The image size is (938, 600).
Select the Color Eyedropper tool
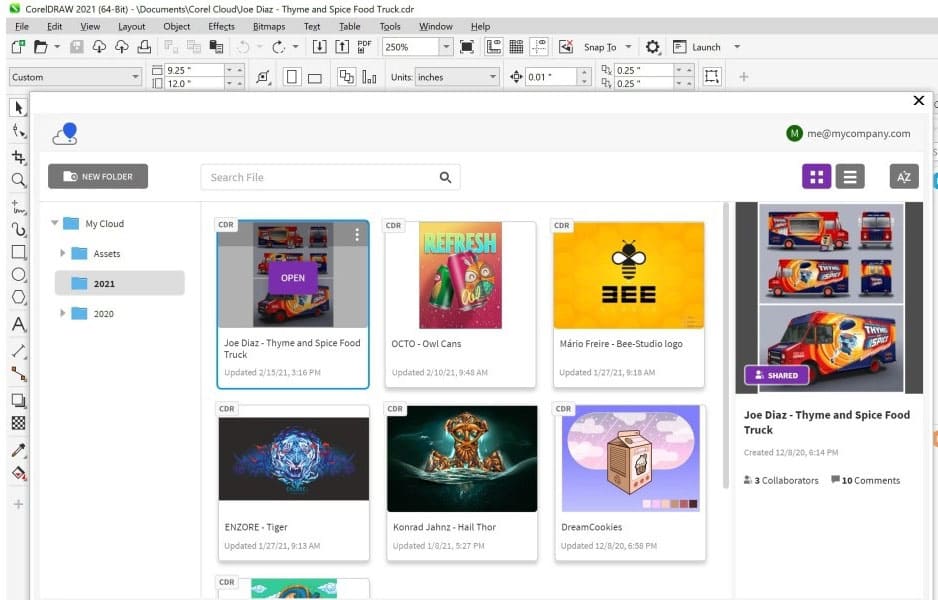(x=19, y=450)
